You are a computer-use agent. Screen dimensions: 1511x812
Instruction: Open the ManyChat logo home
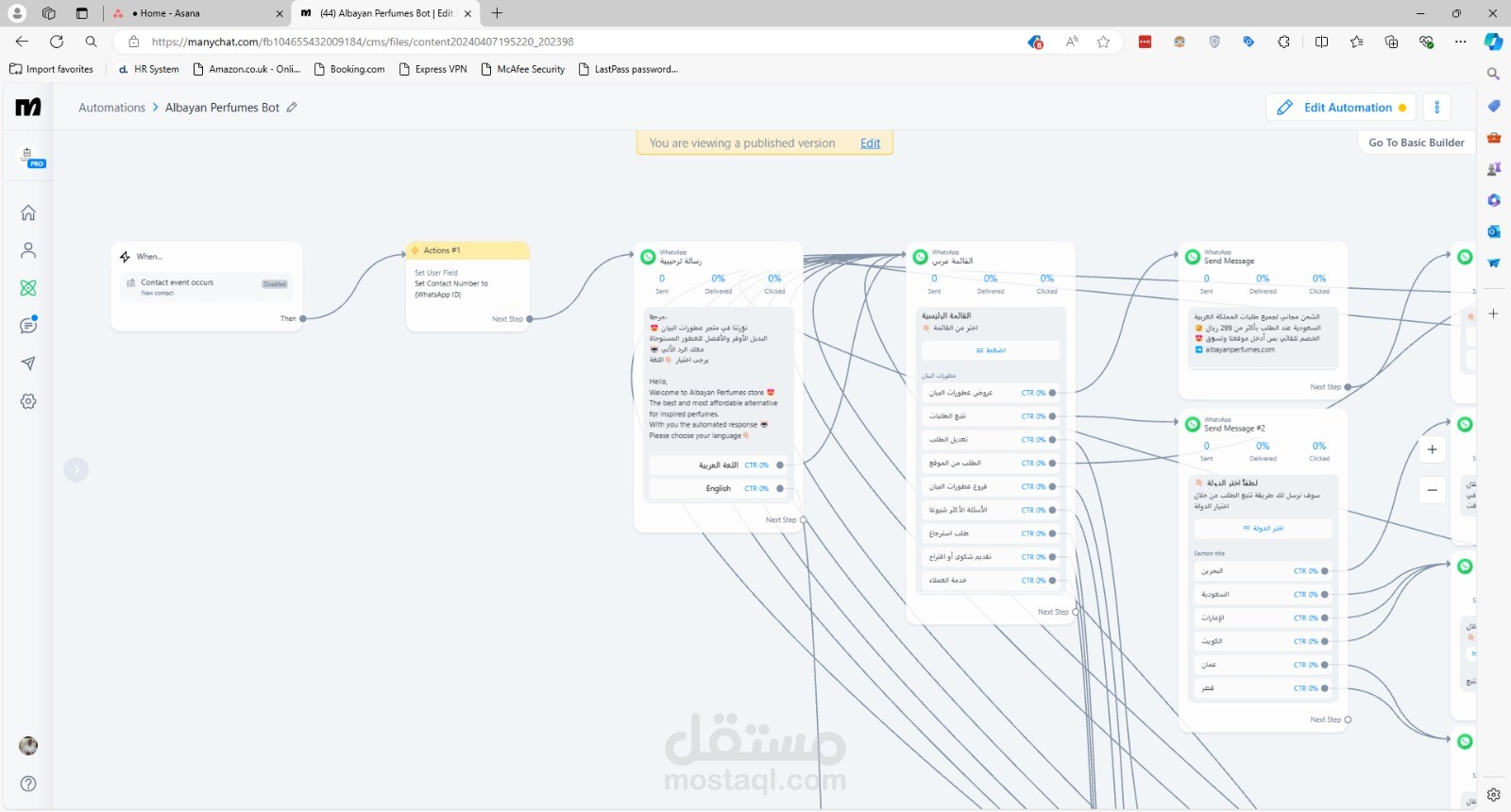[28, 107]
